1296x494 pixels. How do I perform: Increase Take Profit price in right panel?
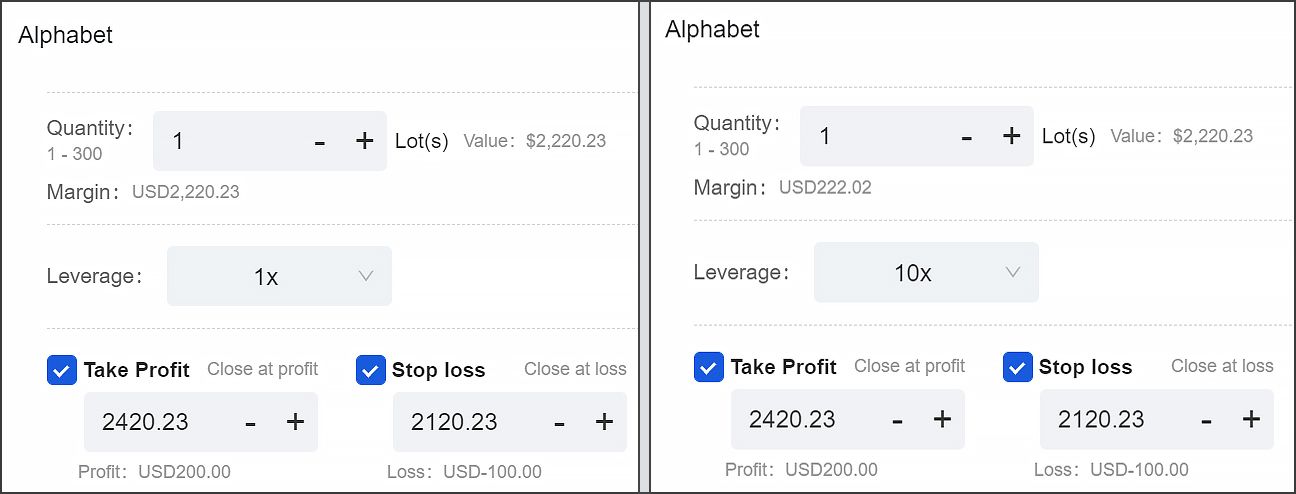pyautogui.click(x=942, y=419)
